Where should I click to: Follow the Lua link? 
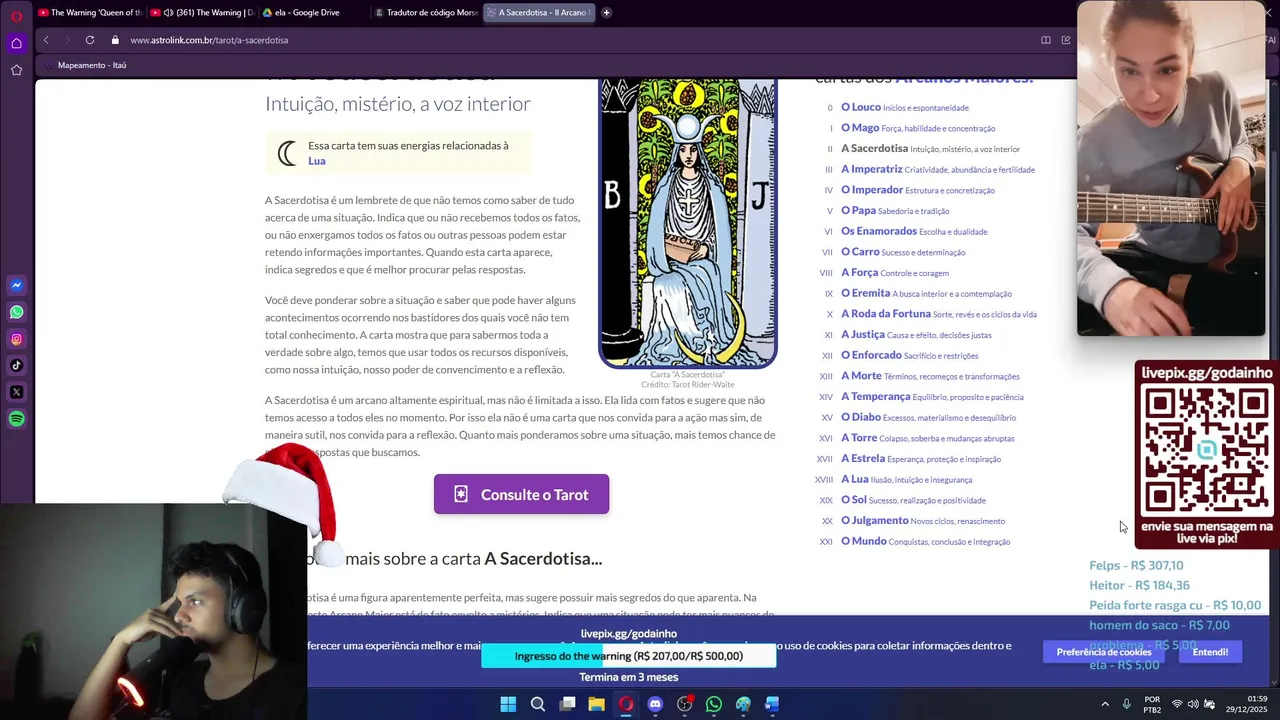click(x=316, y=161)
